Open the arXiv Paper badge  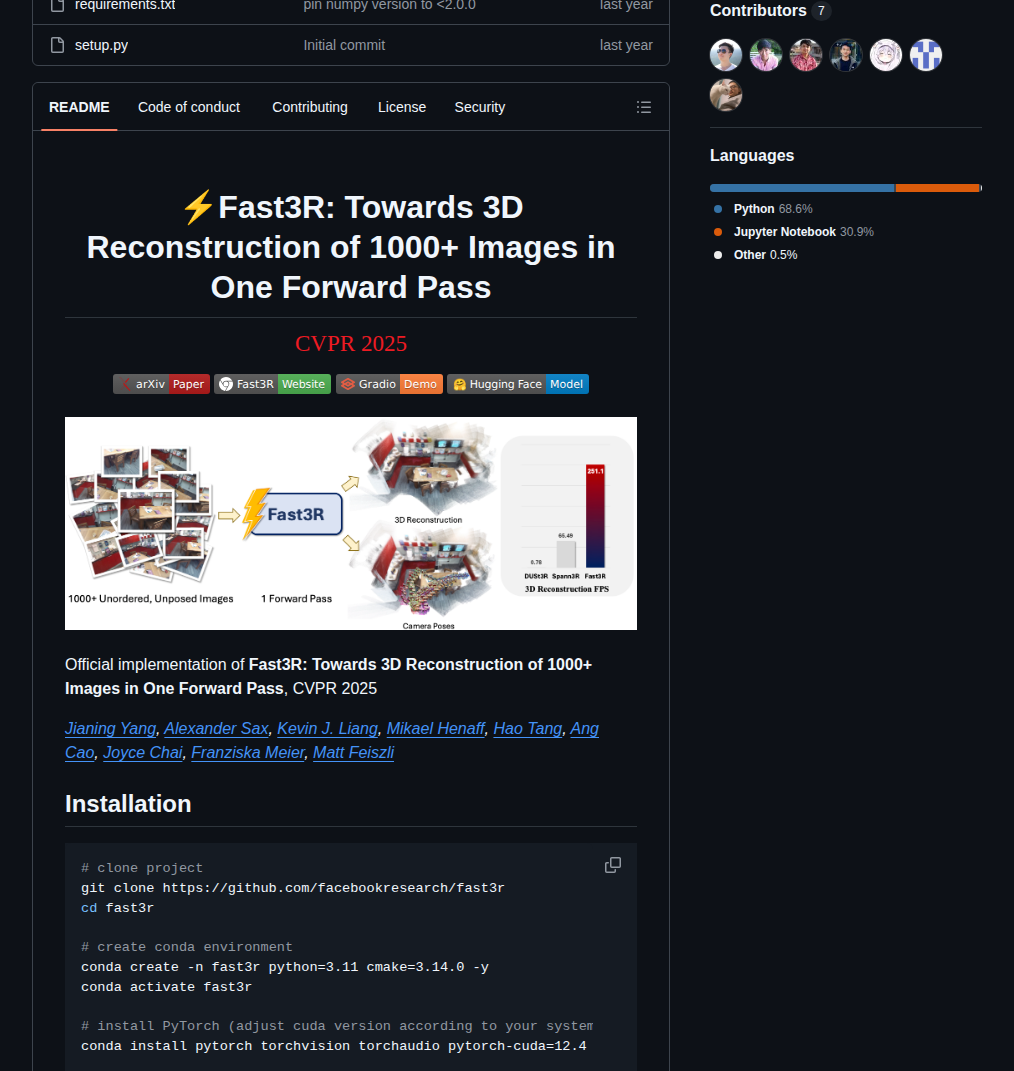[x=161, y=384]
